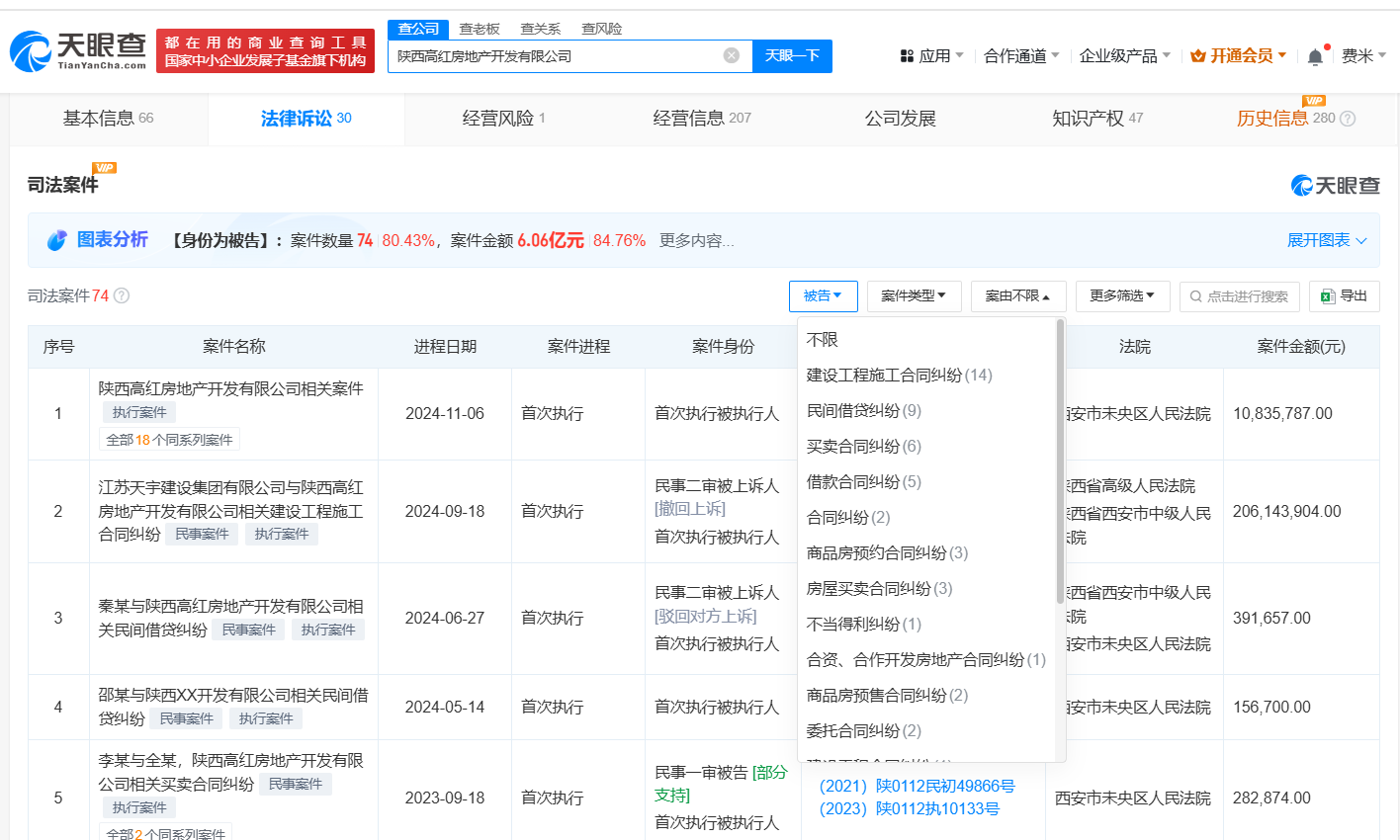
Task: Click the Excel export icon
Action: (1328, 296)
